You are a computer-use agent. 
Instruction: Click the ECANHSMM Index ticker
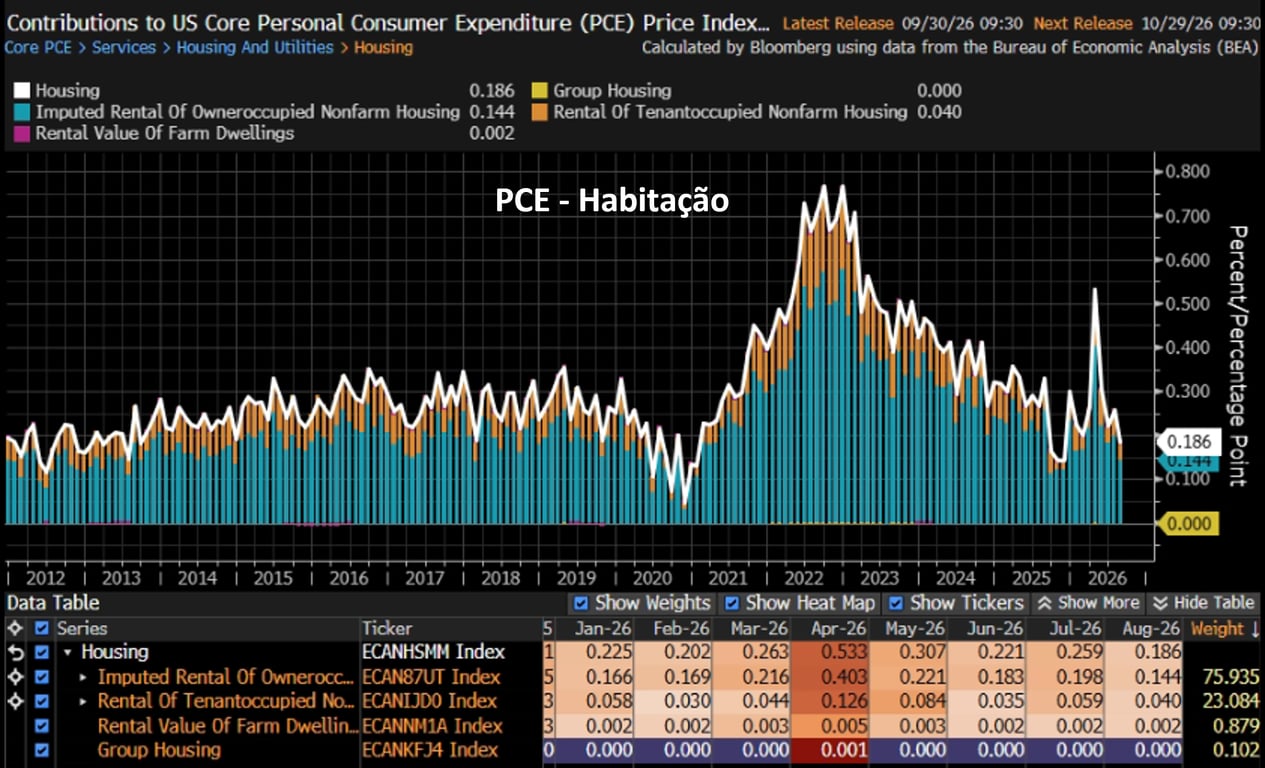[x=433, y=653]
